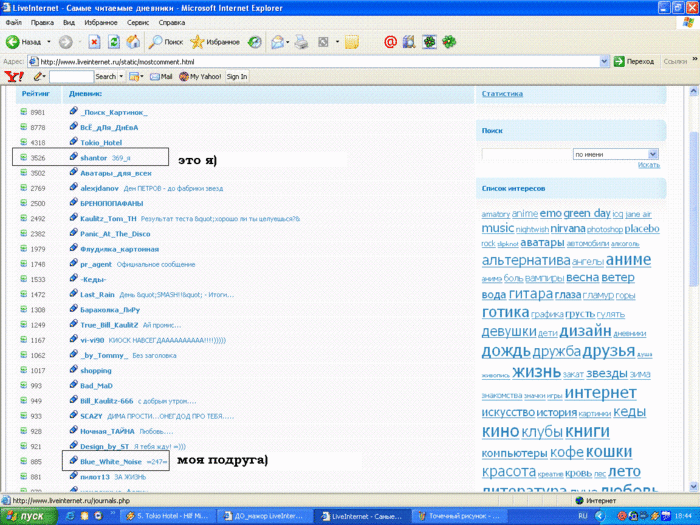Click the 'интернет' interest tag
Screen dimensions: 700x525
pos(600,393)
